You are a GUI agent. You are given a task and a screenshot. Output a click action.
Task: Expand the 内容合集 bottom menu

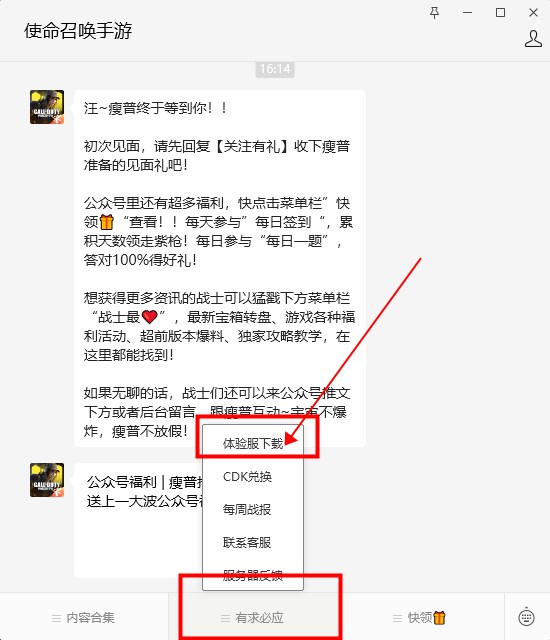click(x=84, y=618)
